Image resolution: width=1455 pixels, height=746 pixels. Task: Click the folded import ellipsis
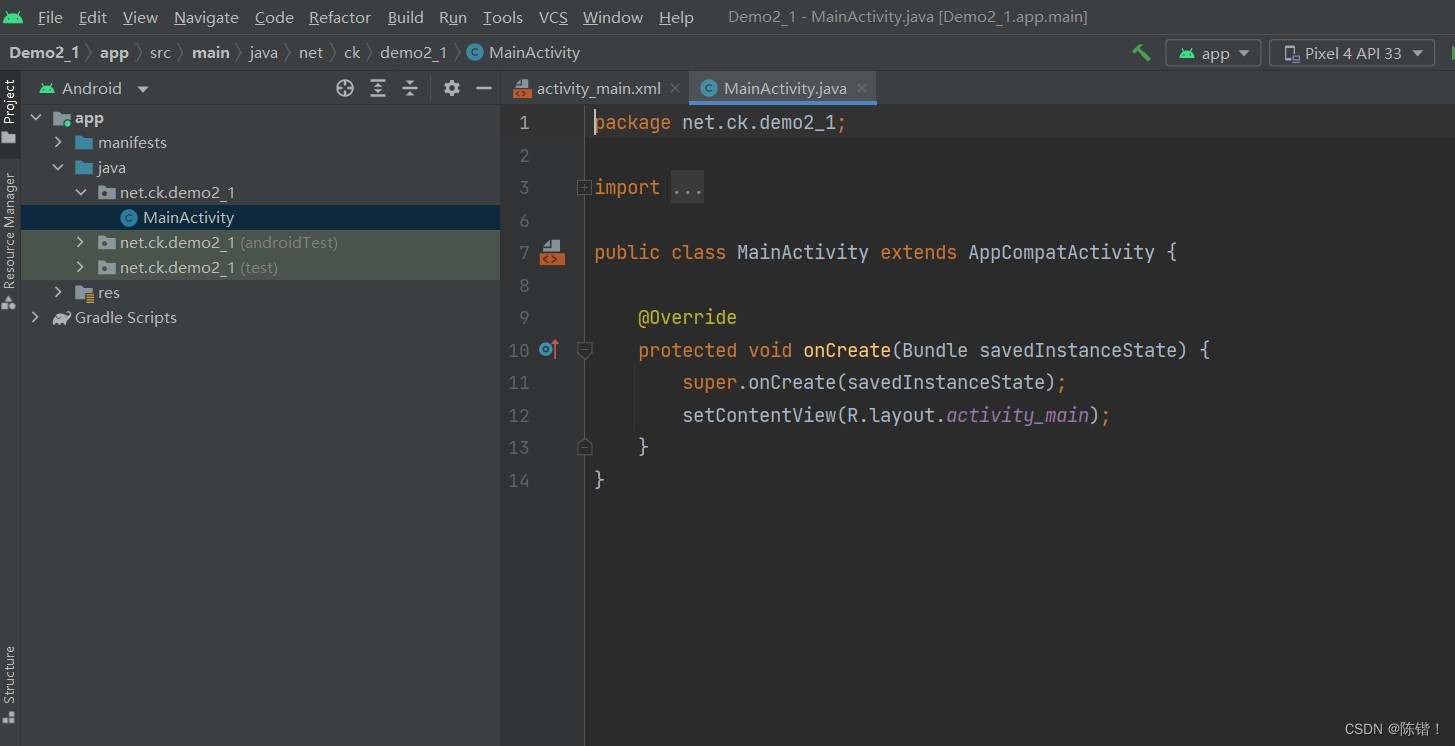687,188
